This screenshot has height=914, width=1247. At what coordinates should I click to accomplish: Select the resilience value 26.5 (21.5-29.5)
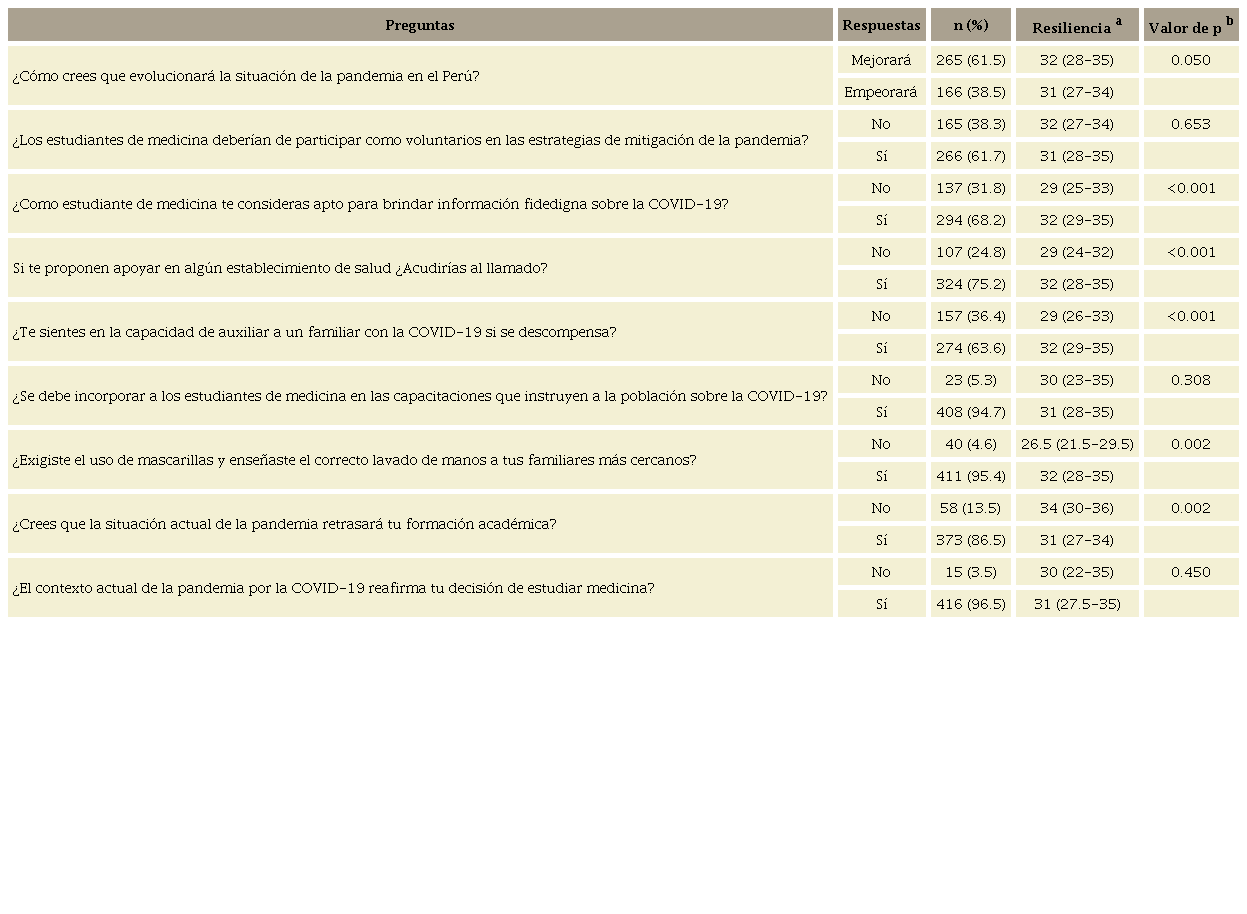click(1076, 444)
